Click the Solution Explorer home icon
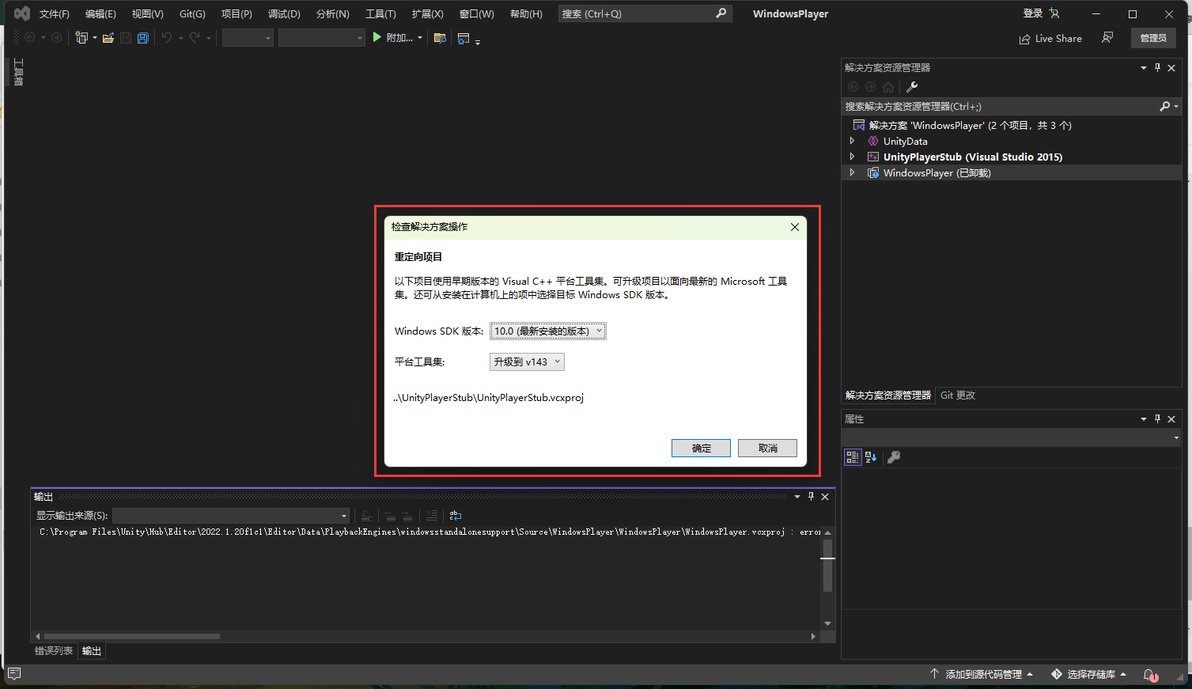Viewport: 1192px width, 689px height. [x=888, y=87]
